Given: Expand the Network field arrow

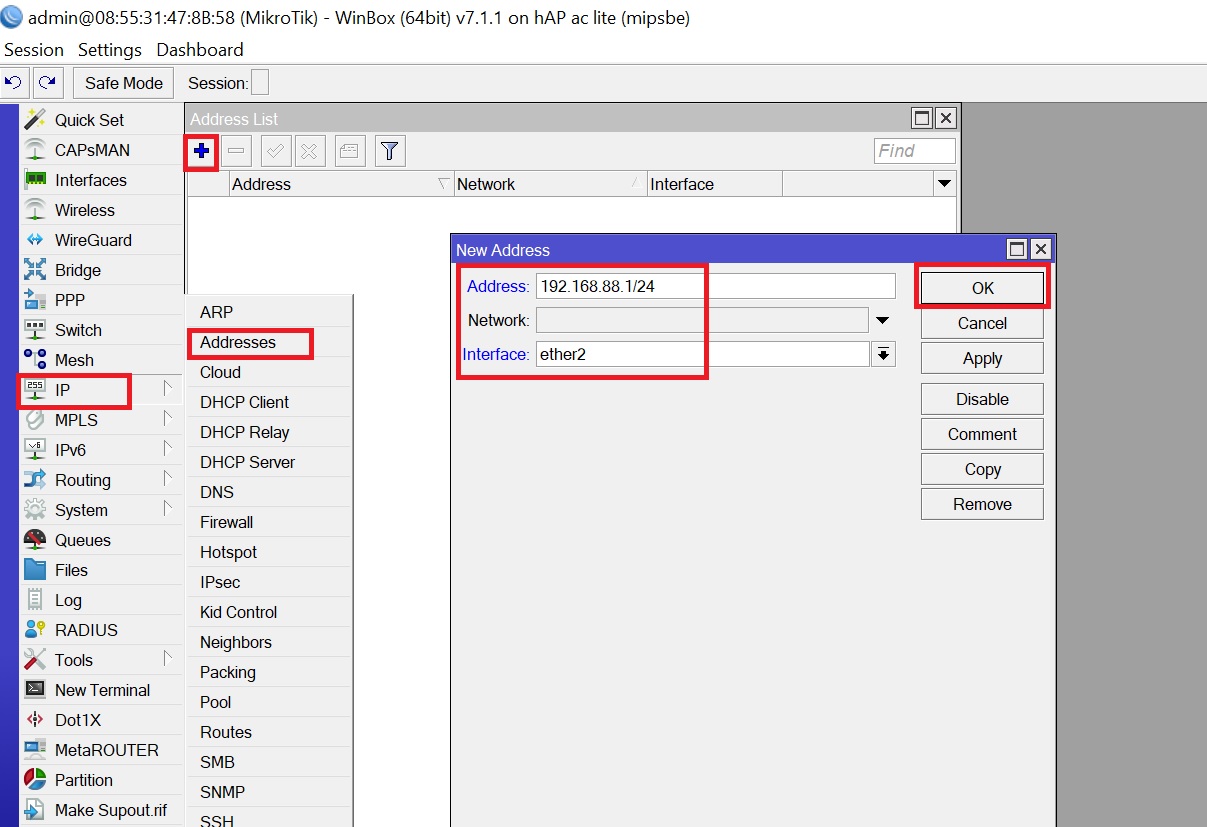Looking at the screenshot, I should click(x=883, y=321).
